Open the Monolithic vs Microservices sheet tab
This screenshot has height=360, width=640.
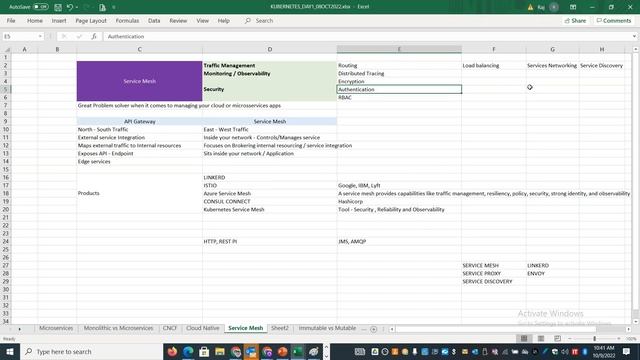point(118,328)
